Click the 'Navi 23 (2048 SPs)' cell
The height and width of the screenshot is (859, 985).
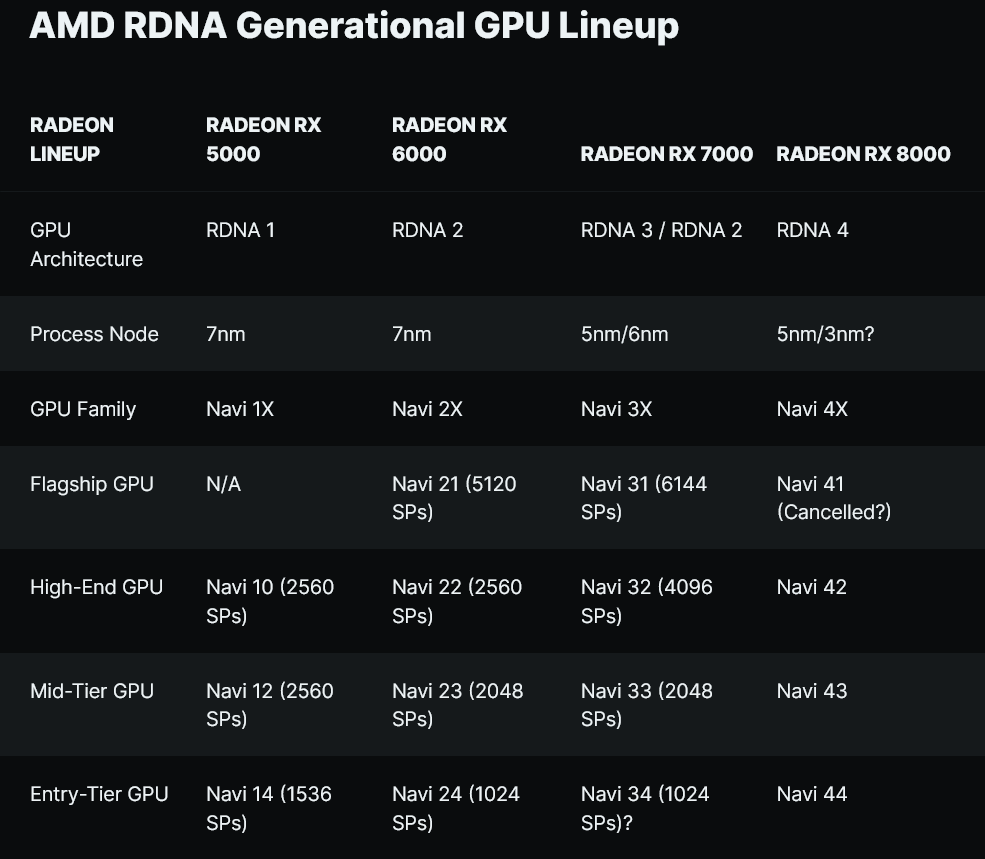(x=457, y=704)
